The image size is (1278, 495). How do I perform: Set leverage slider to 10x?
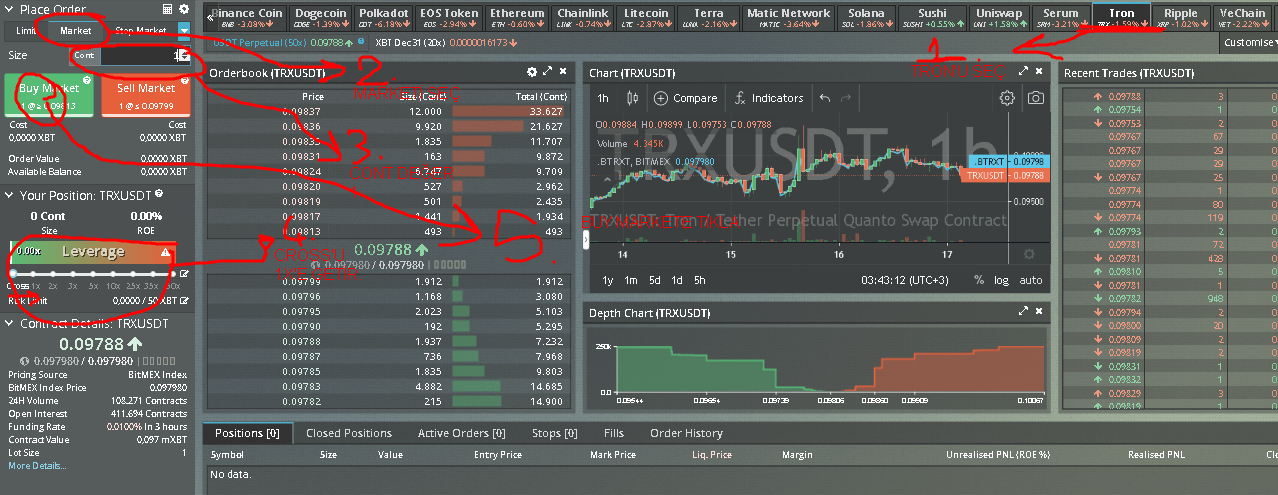click(x=114, y=273)
